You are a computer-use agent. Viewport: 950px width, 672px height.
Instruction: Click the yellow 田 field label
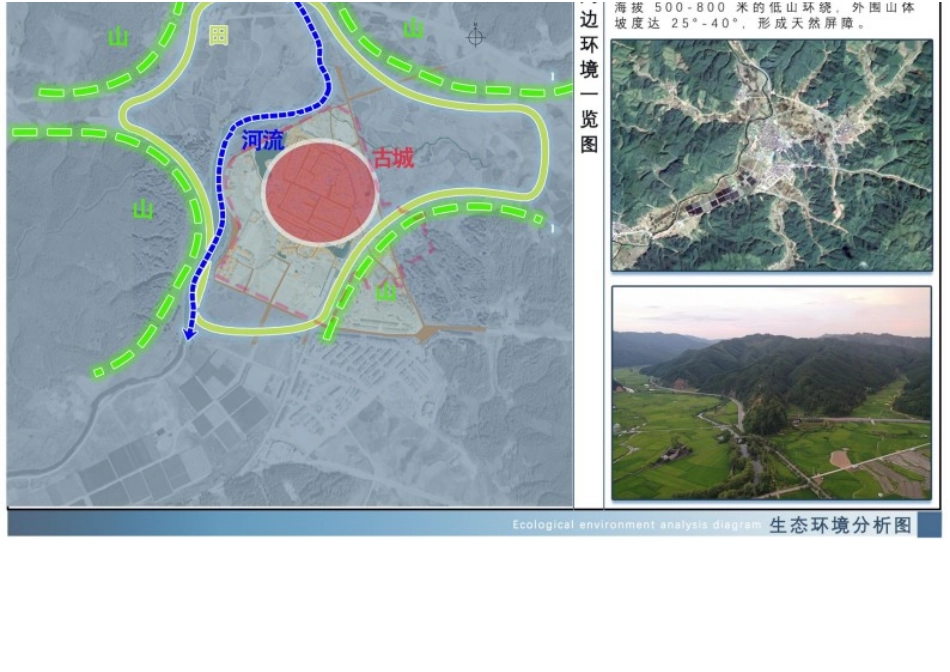click(218, 36)
